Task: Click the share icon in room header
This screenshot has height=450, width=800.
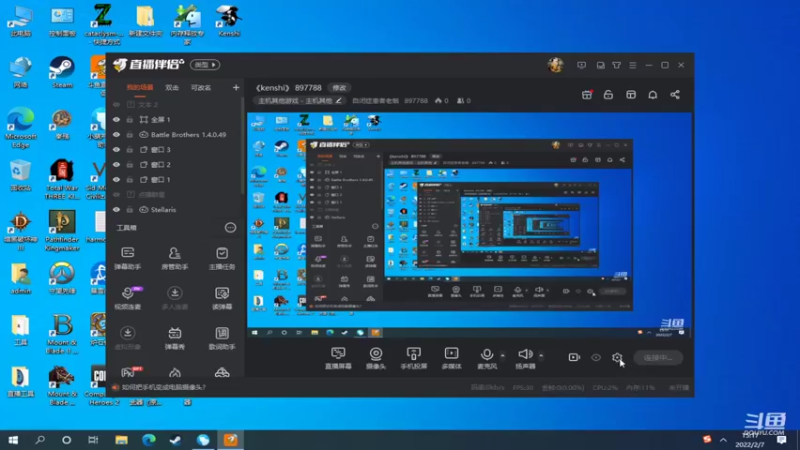Action: [675, 95]
